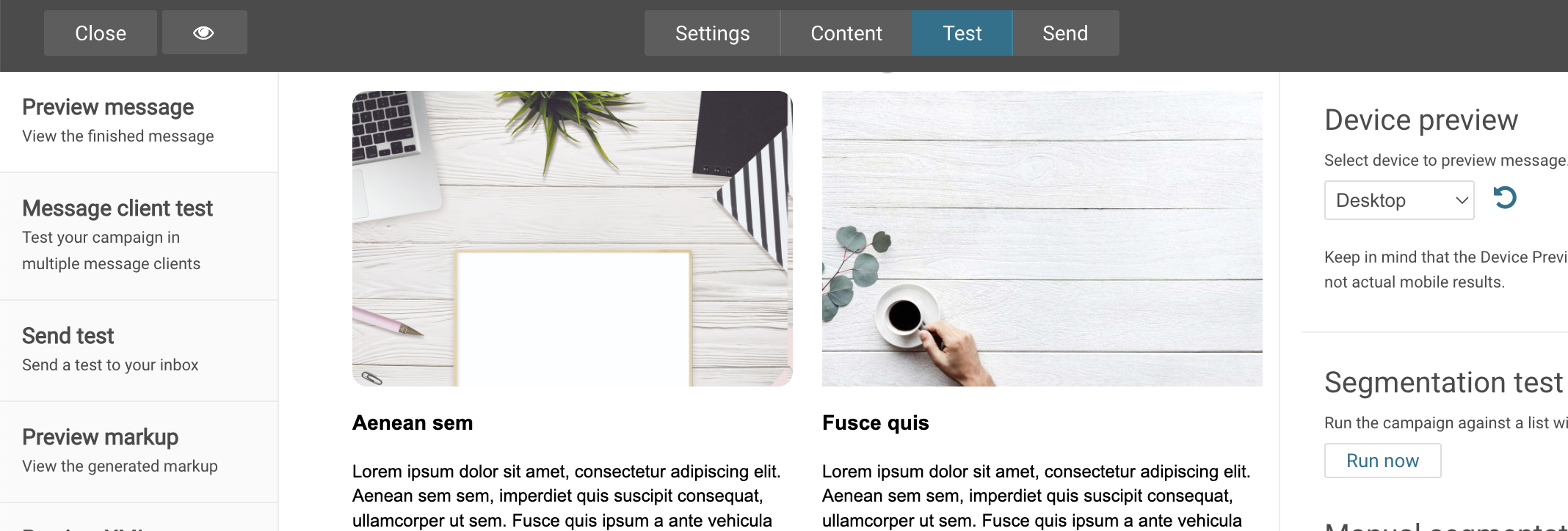
Task: Click the Segmentation test heading
Action: click(1443, 382)
